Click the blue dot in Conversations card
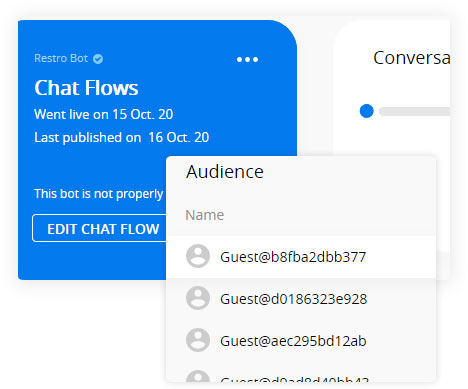 click(x=367, y=111)
